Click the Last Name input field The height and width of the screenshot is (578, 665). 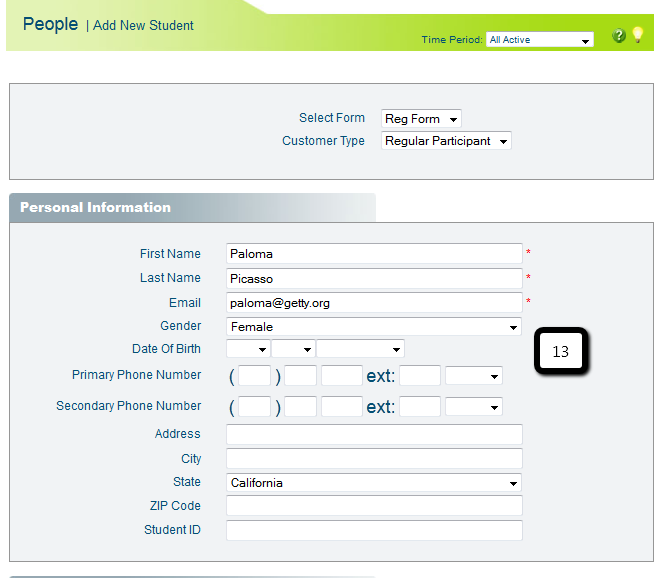coord(374,279)
